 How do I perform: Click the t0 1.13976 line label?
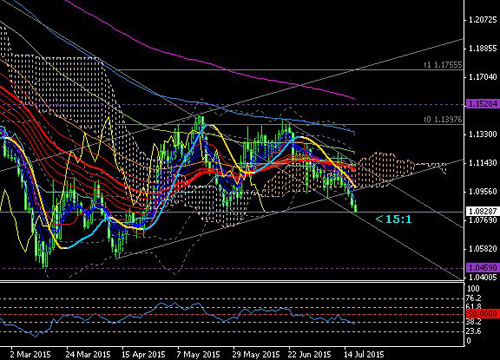443,119
